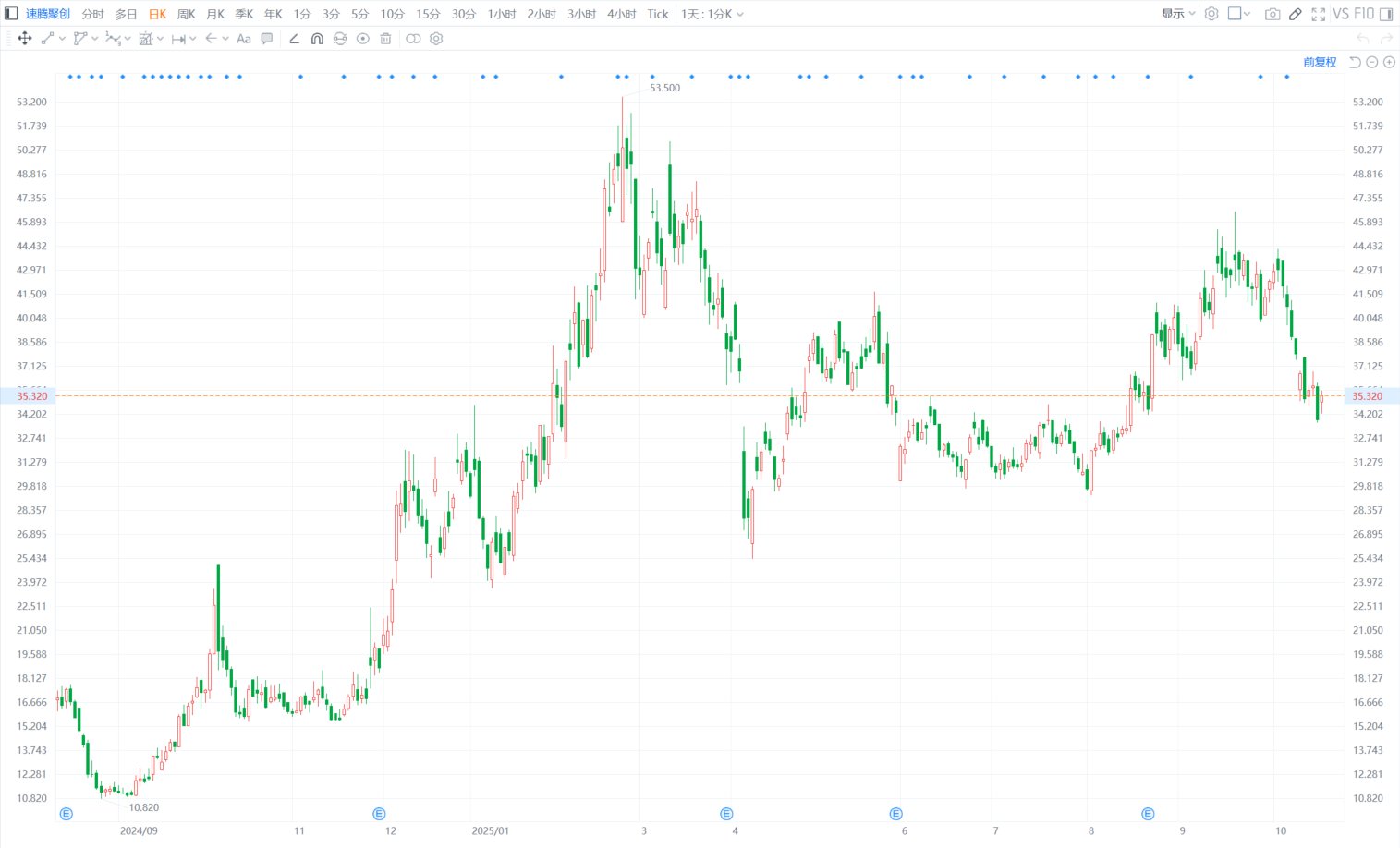Screen dimensions: 1400x848
Task: Switch to 月K monthly candlestick tab
Action: (x=215, y=14)
